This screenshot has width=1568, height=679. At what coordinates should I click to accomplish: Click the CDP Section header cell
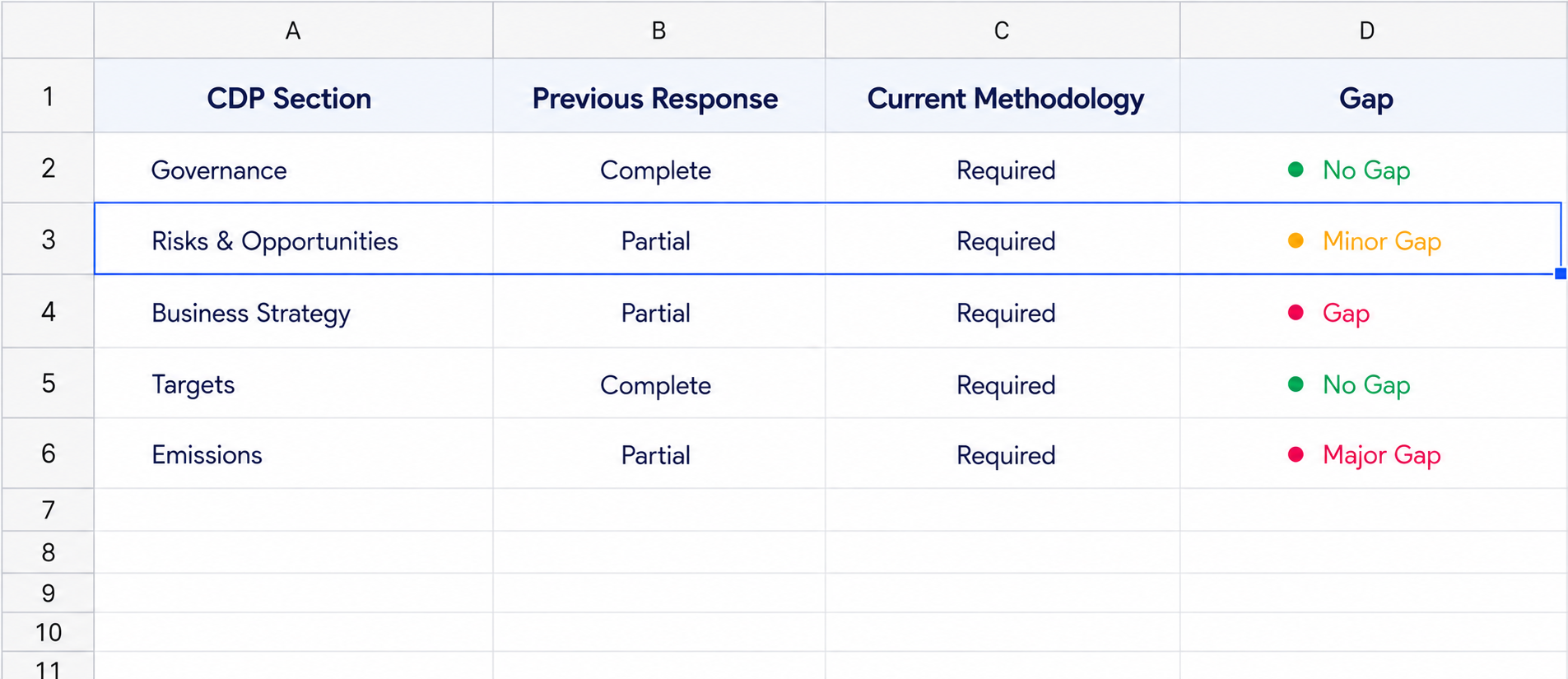click(x=293, y=96)
